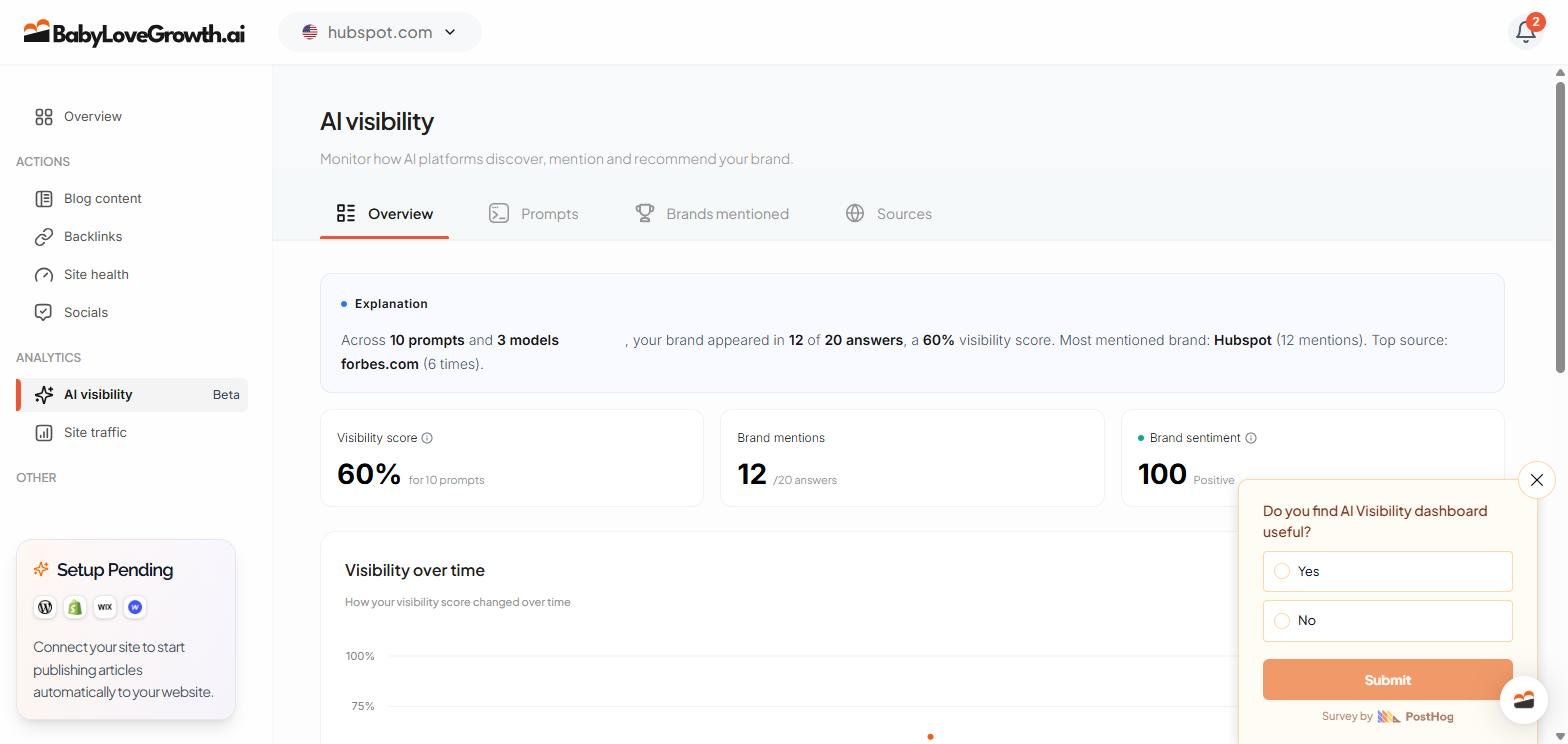Close the survey popup
The image size is (1568, 744).
click(x=1537, y=480)
